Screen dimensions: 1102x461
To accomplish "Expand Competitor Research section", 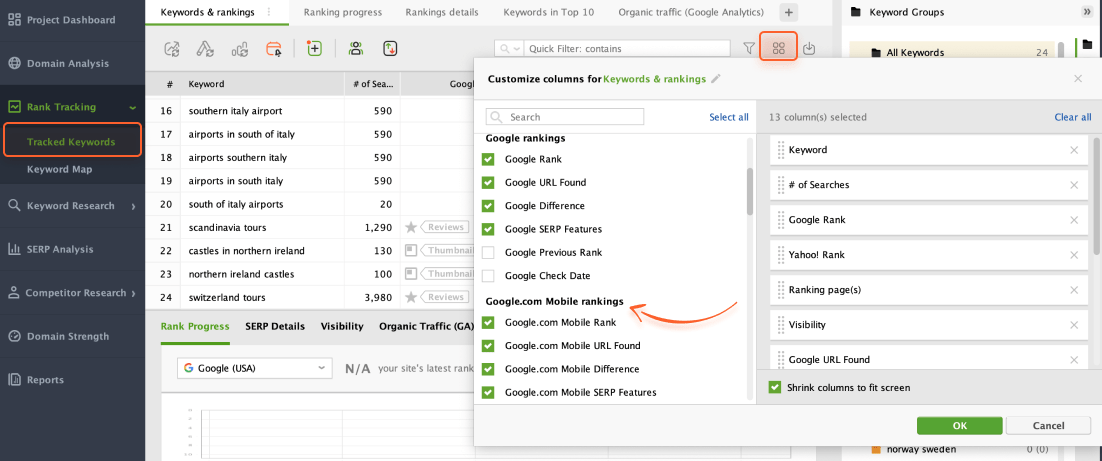I will (133, 293).
